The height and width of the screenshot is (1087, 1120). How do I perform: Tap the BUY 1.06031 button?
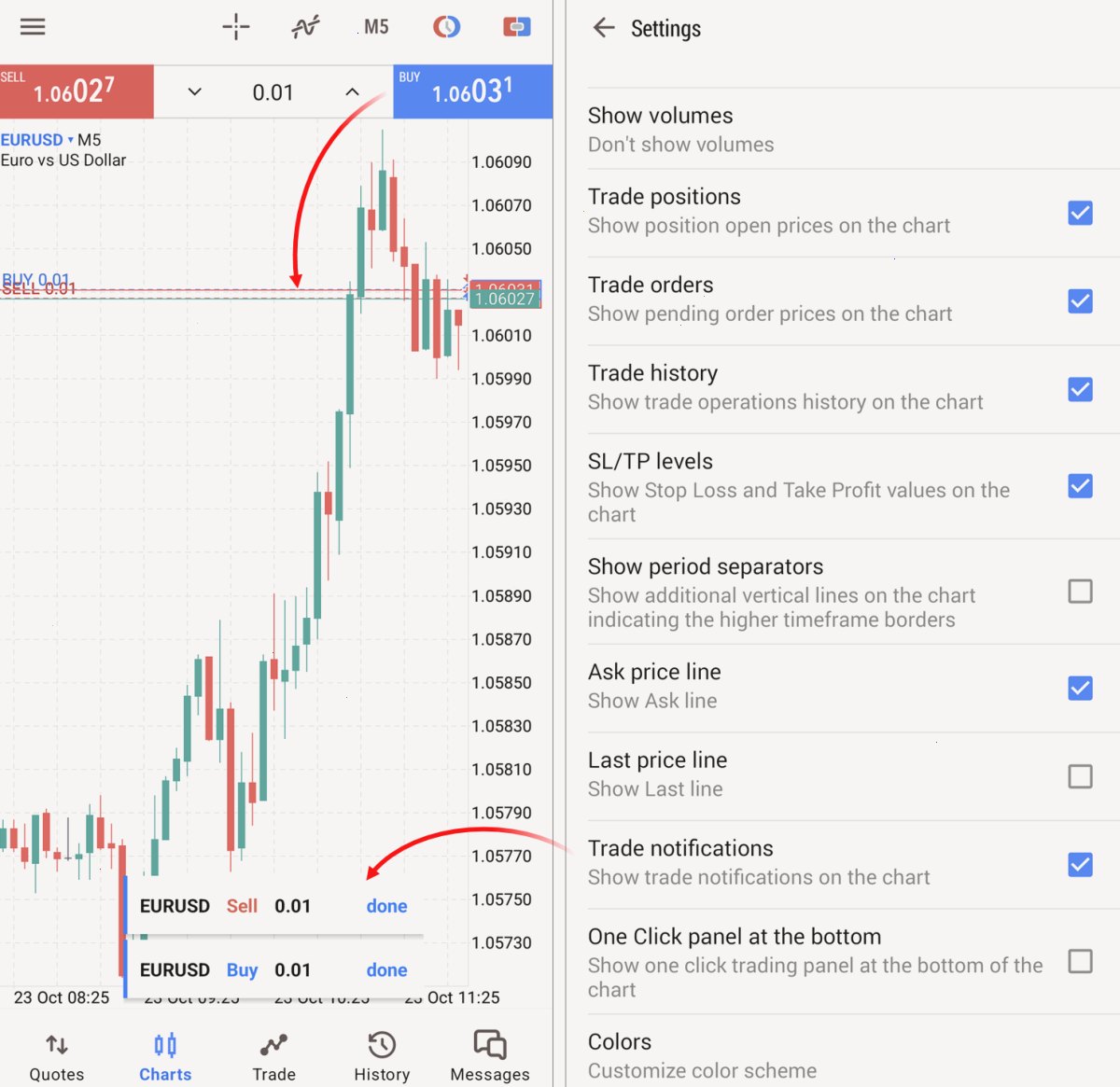coord(473,91)
